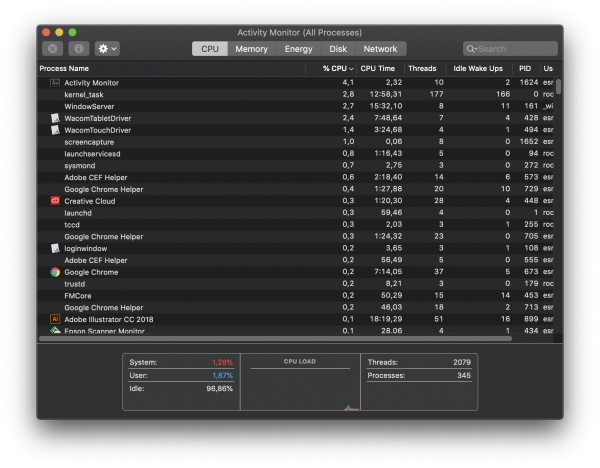The height and width of the screenshot is (468, 600).
Task: Click the Adobe Illustrator CC 2018 icon
Action: (x=55, y=319)
